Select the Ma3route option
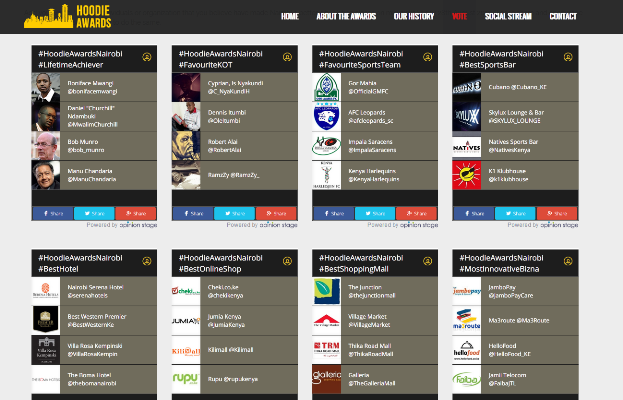 click(x=515, y=321)
